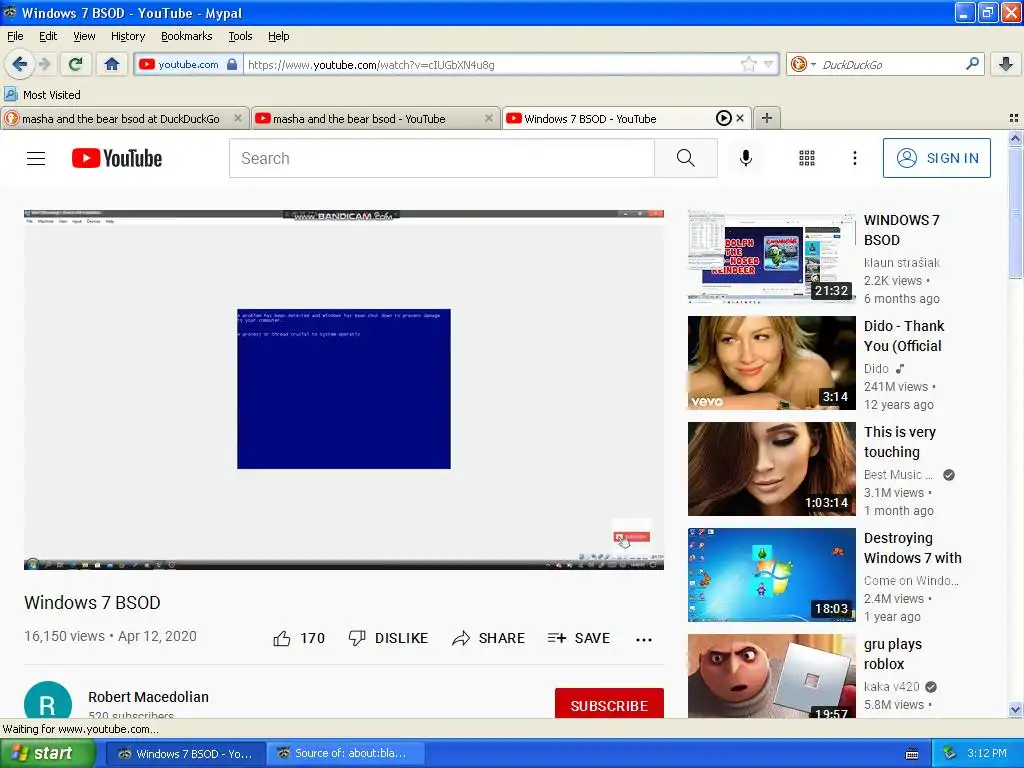Focus the YouTube Search field
This screenshot has width=1024, height=768.
click(441, 158)
